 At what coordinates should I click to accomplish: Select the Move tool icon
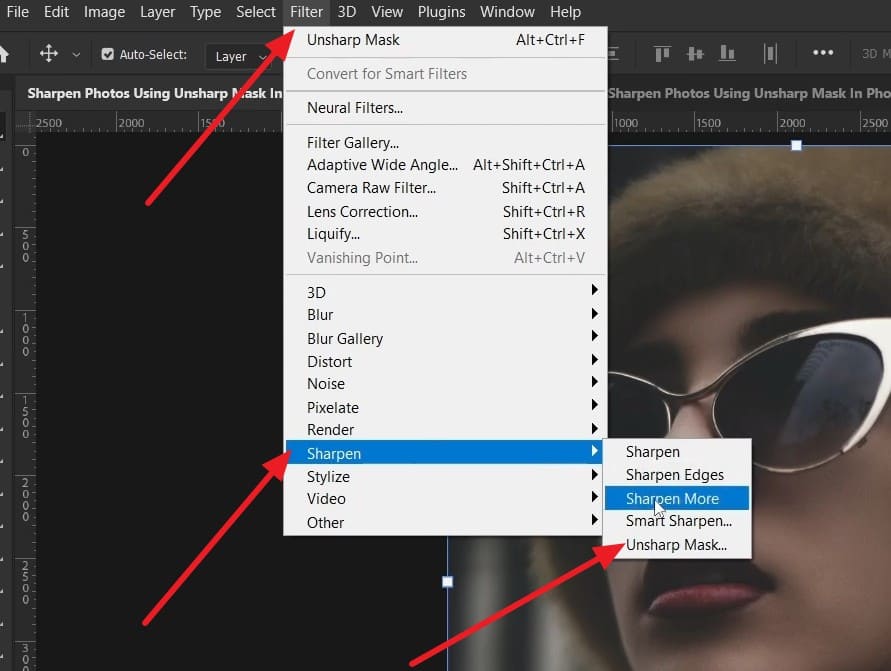(49, 54)
